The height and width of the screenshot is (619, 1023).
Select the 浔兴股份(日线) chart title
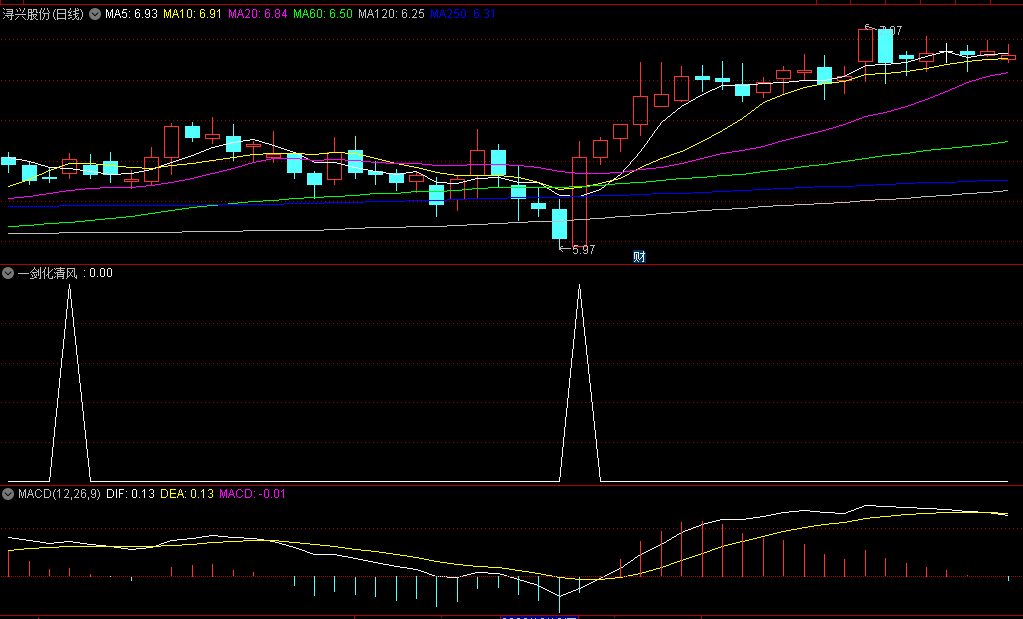43,14
